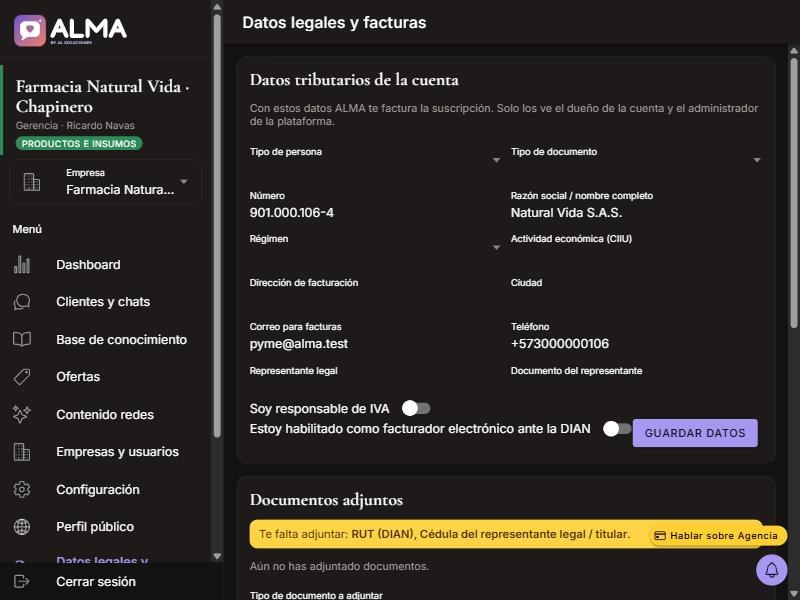Click the Tipo de documento a adjuntar label
The height and width of the screenshot is (600, 800).
point(316,595)
